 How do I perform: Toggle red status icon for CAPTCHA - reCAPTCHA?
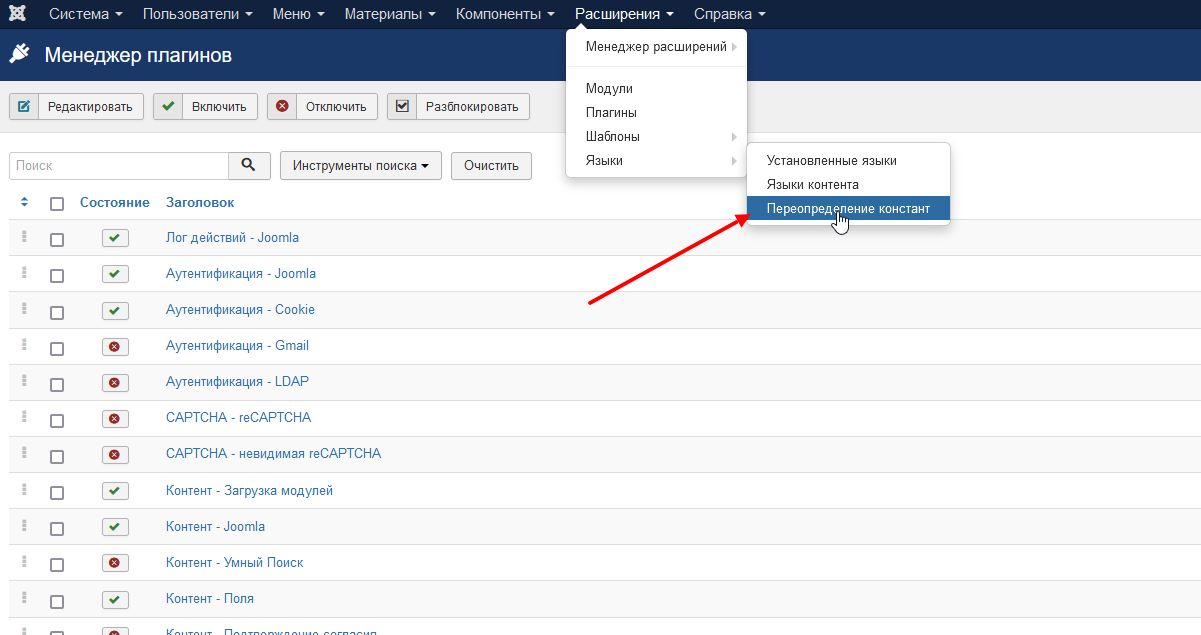pyautogui.click(x=115, y=418)
